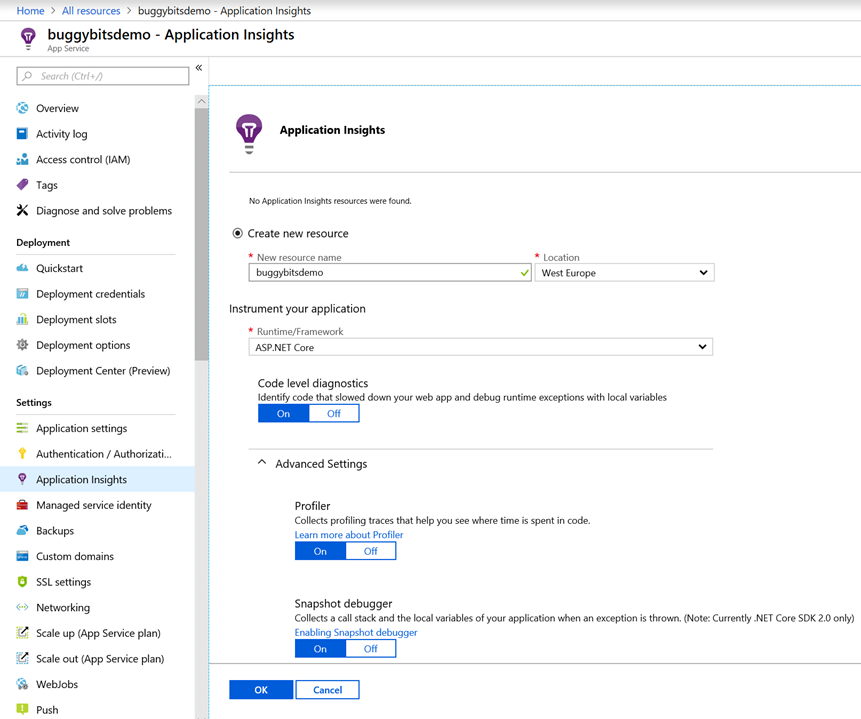Click the Access control (IAM) people icon
Viewport: 861px width, 719px height.
[22, 159]
